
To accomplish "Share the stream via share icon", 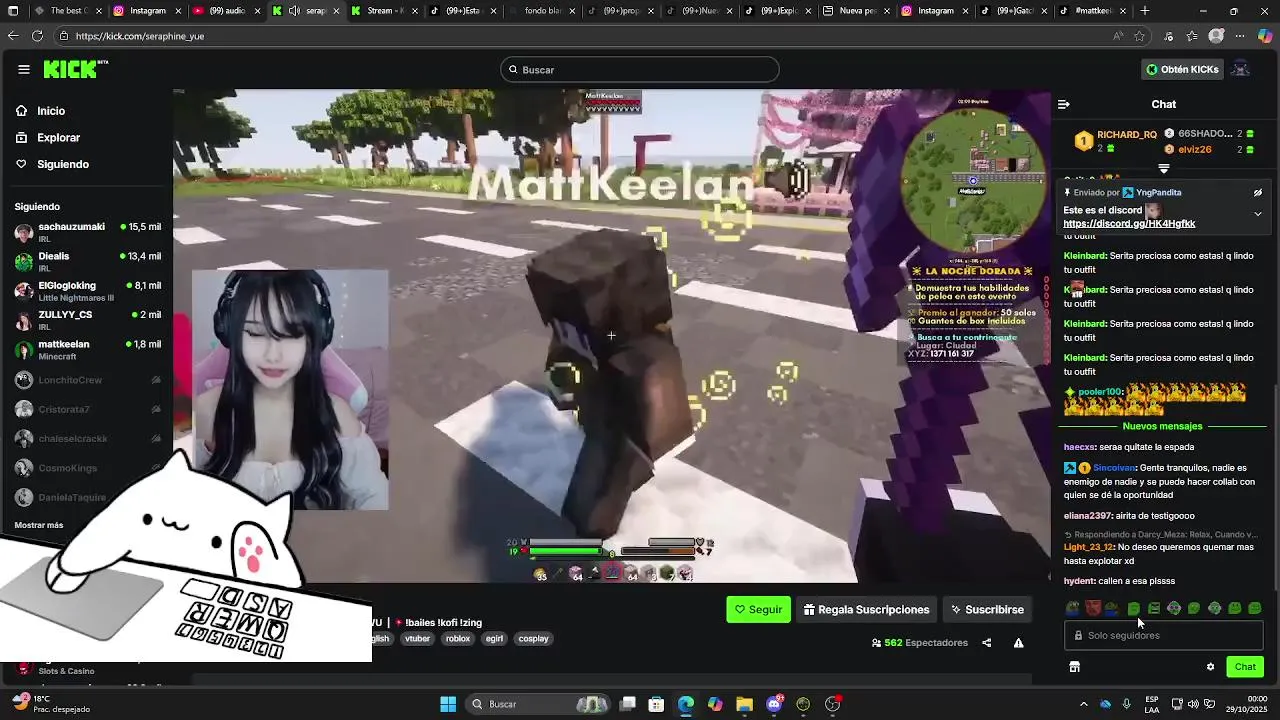I will click(986, 643).
